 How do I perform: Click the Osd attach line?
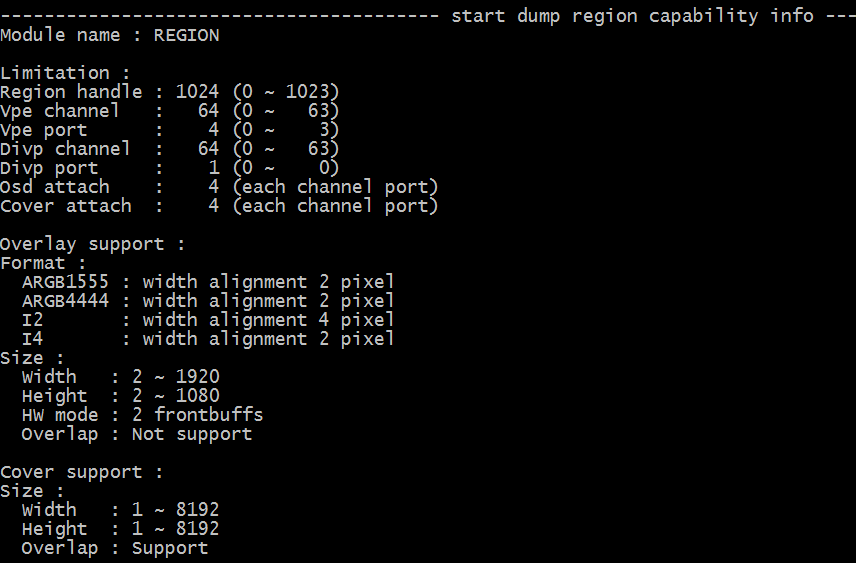click(219, 187)
